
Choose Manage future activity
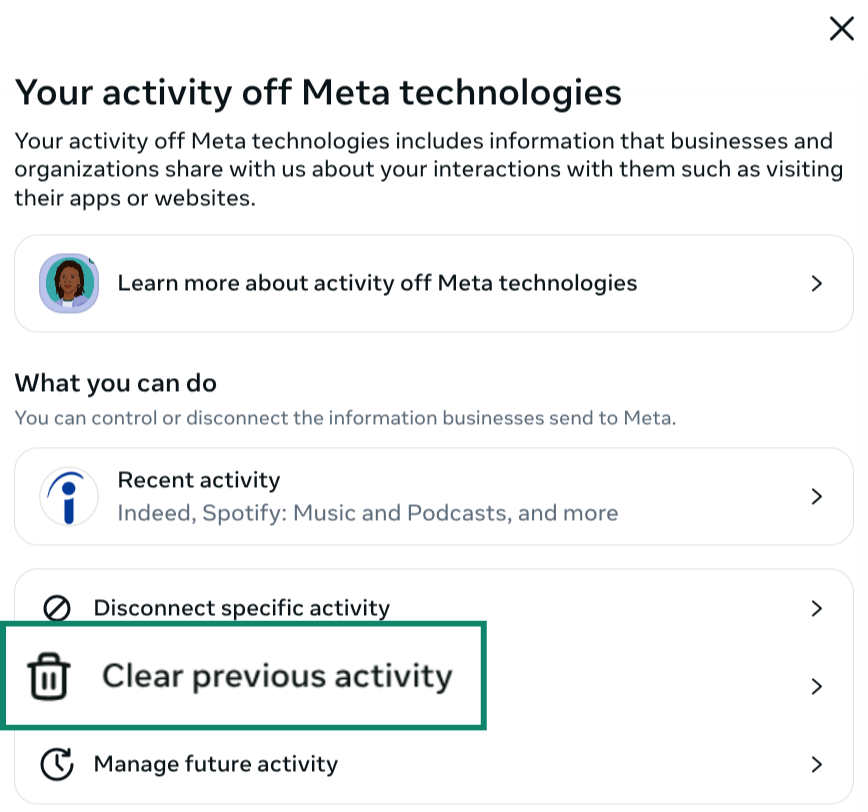215,763
